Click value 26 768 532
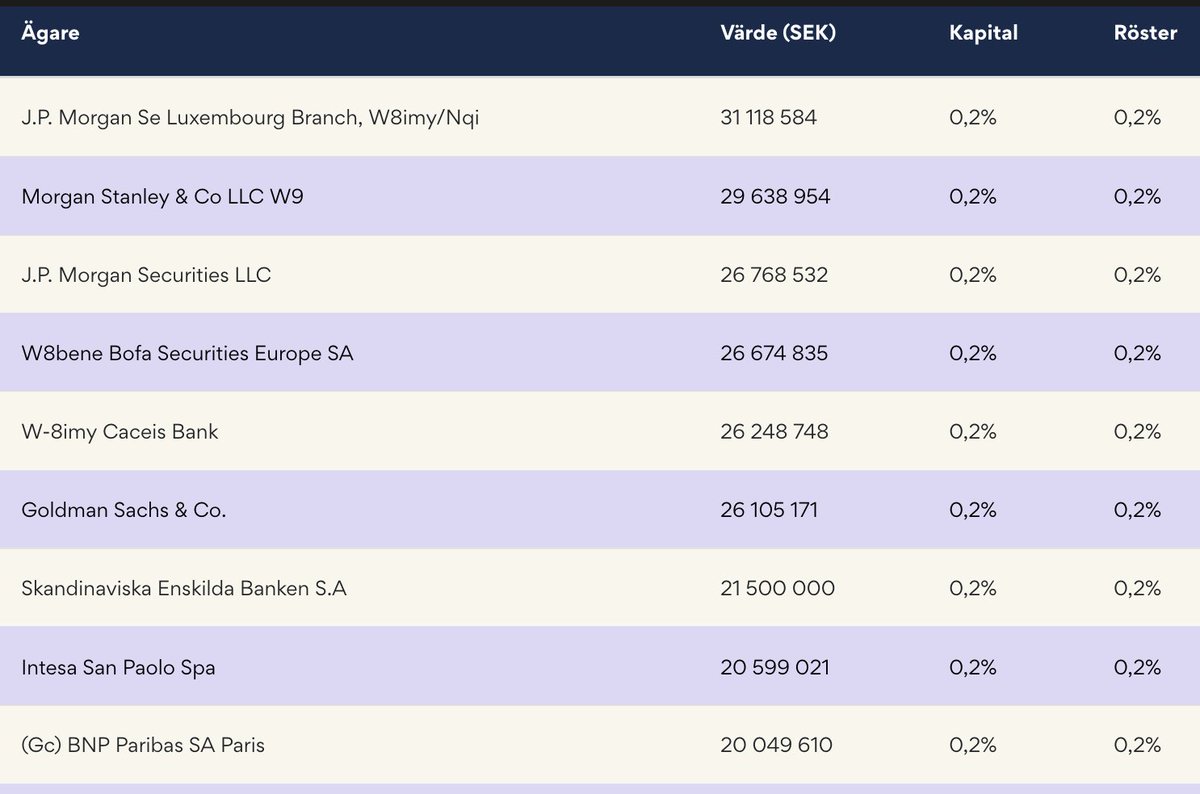Image resolution: width=1200 pixels, height=794 pixels. click(x=774, y=275)
